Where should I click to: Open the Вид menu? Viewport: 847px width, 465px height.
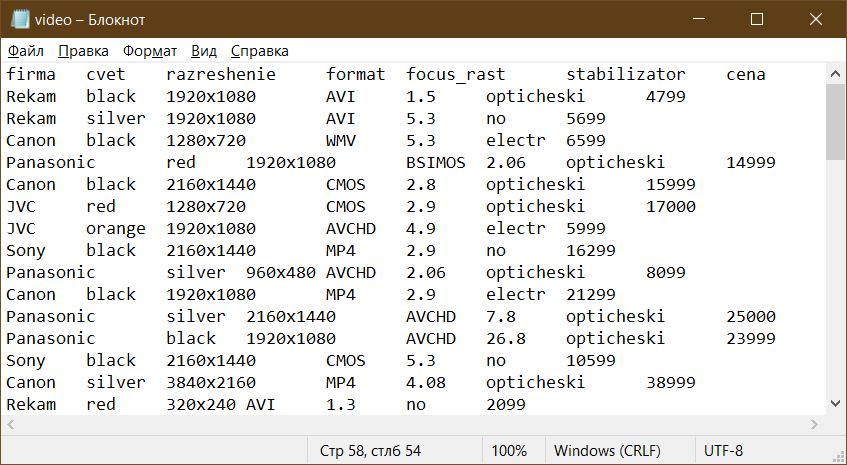click(204, 51)
